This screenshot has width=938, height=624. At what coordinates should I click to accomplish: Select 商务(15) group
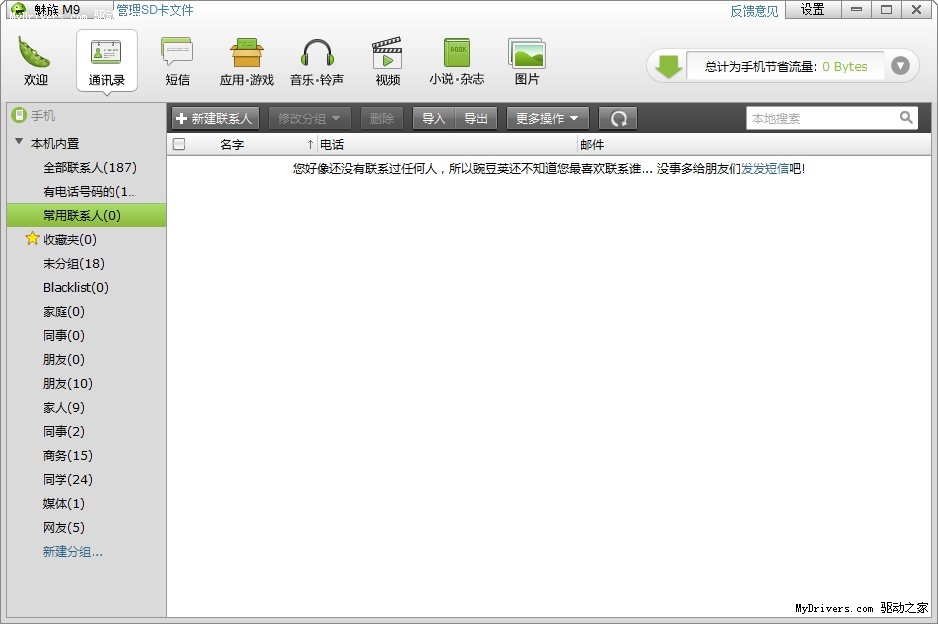[86, 455]
